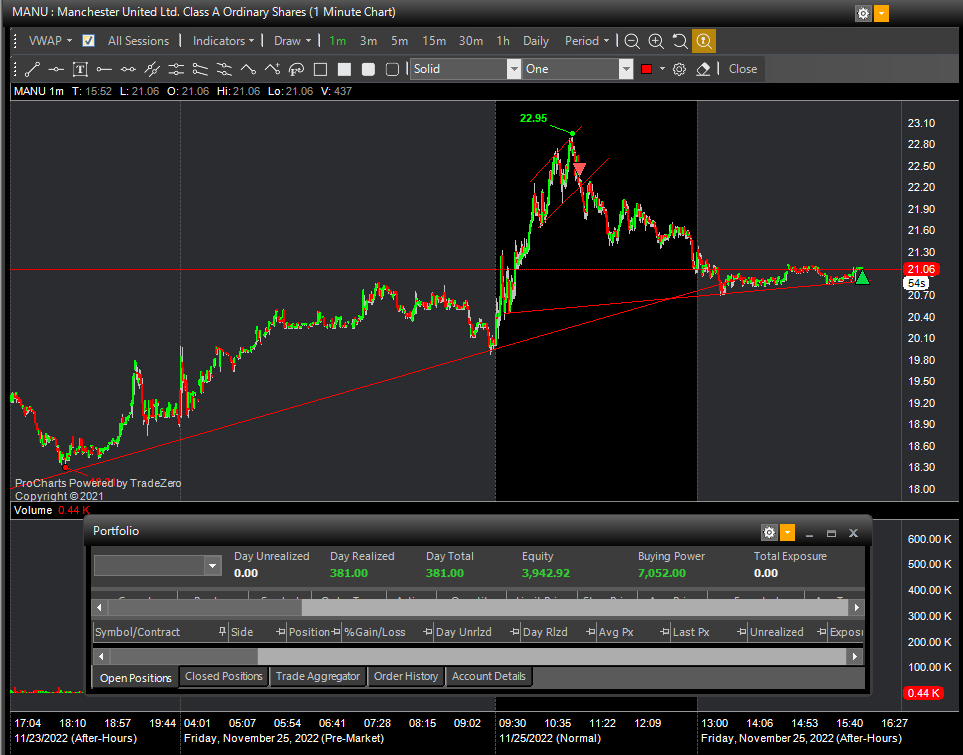Open drawing settings gear in draw toolbar

(679, 69)
